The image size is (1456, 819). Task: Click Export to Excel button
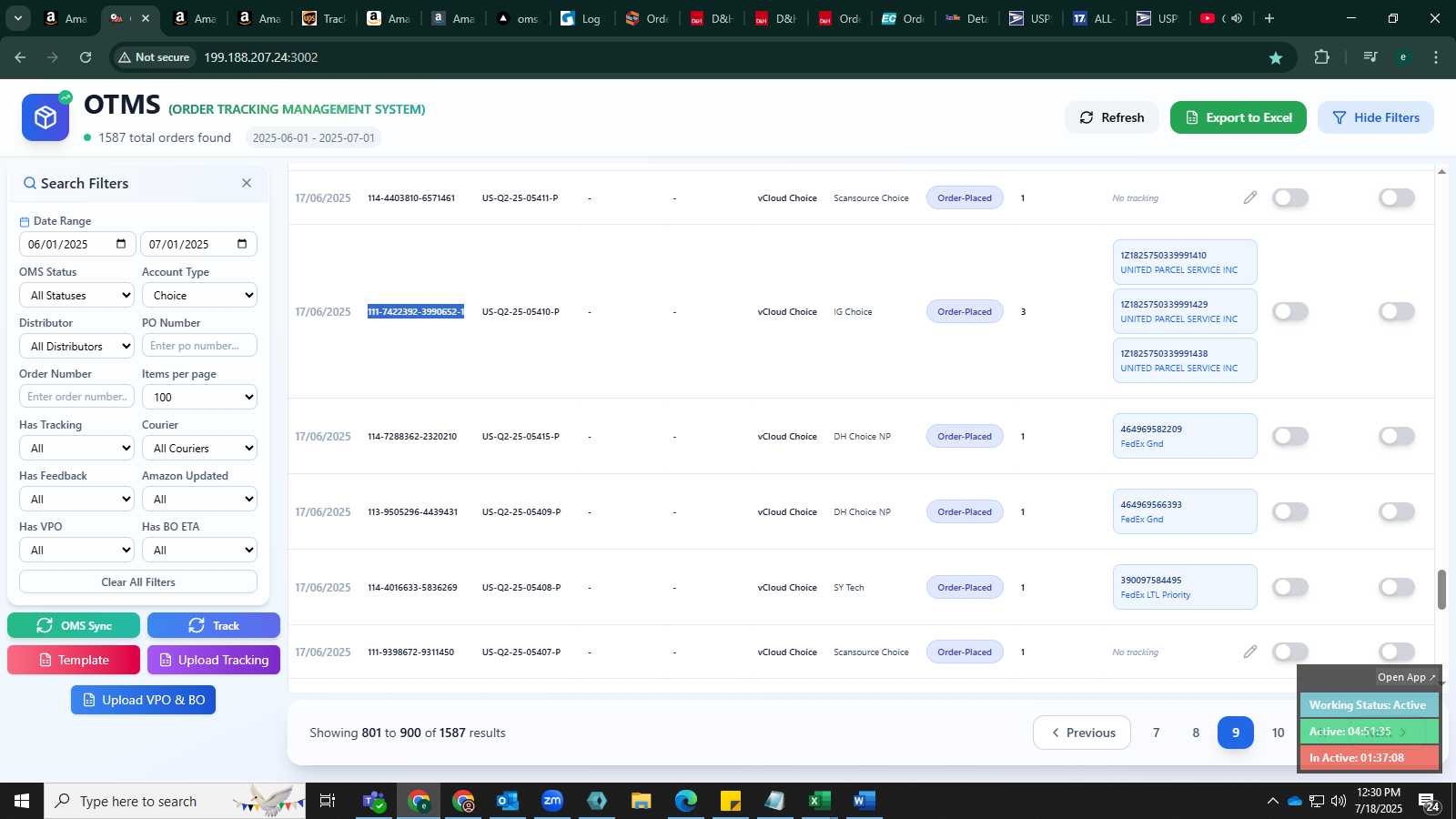(1239, 117)
